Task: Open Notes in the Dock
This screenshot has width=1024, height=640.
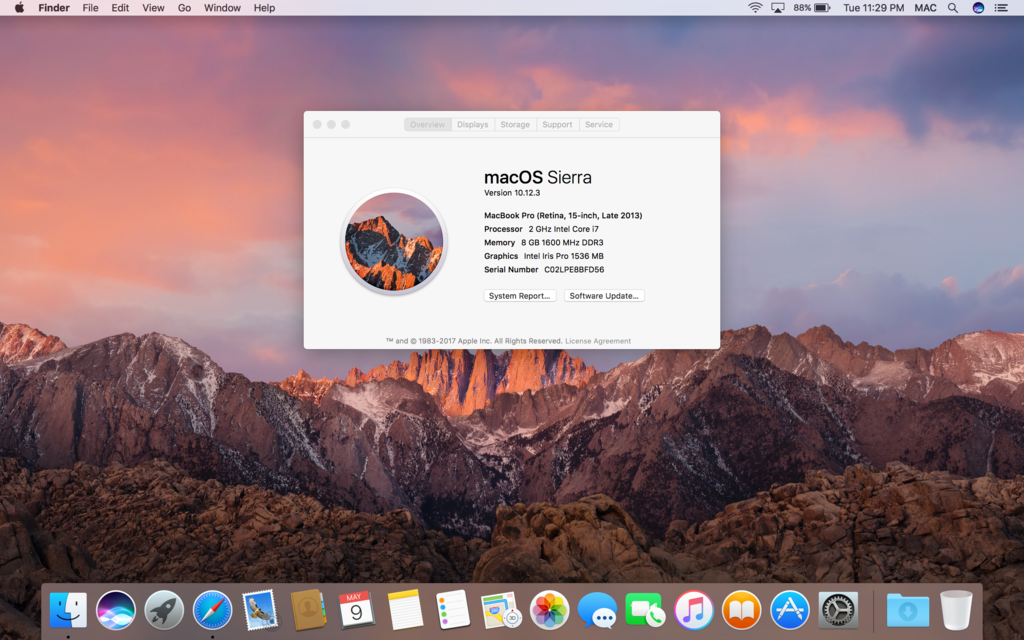Action: point(404,610)
